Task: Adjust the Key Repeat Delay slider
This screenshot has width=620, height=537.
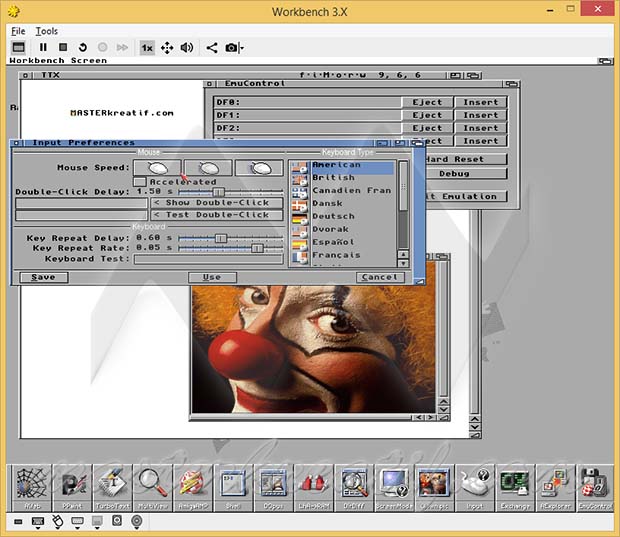Action: (221, 237)
